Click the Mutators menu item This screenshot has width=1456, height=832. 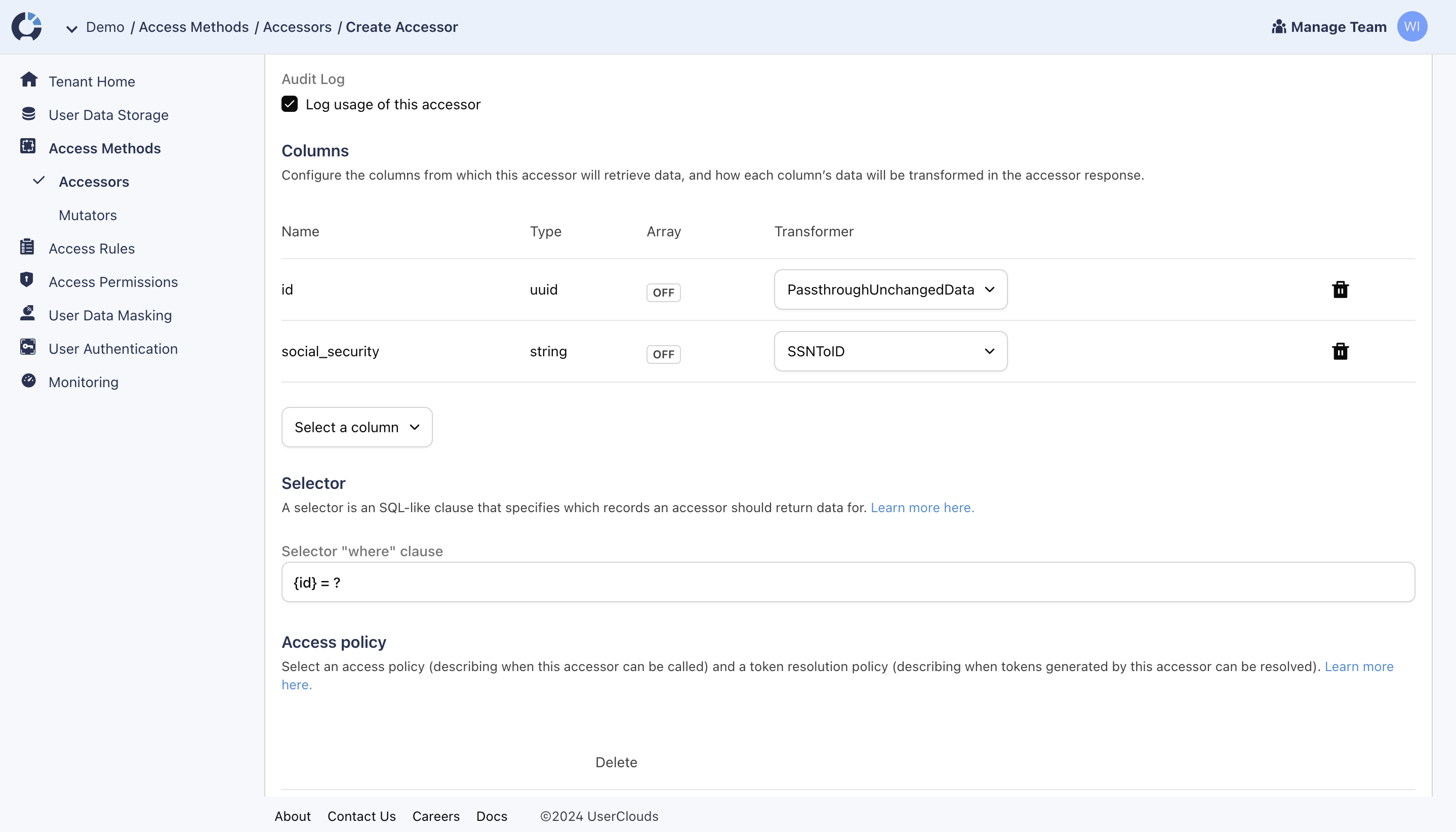[x=88, y=214]
